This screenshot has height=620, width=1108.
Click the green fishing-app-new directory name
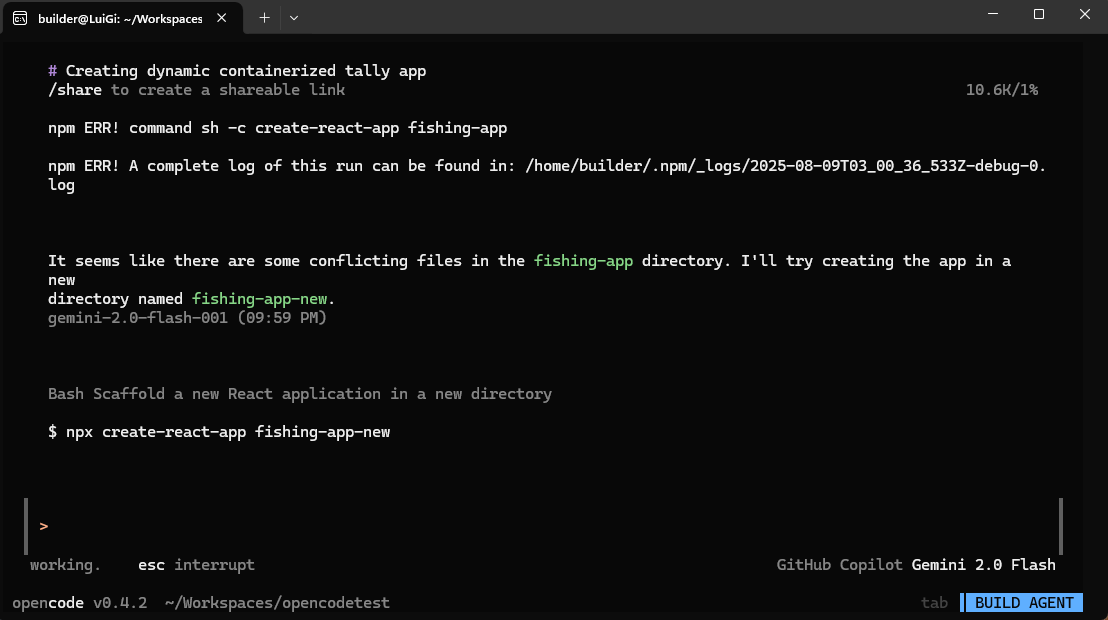pos(259,299)
